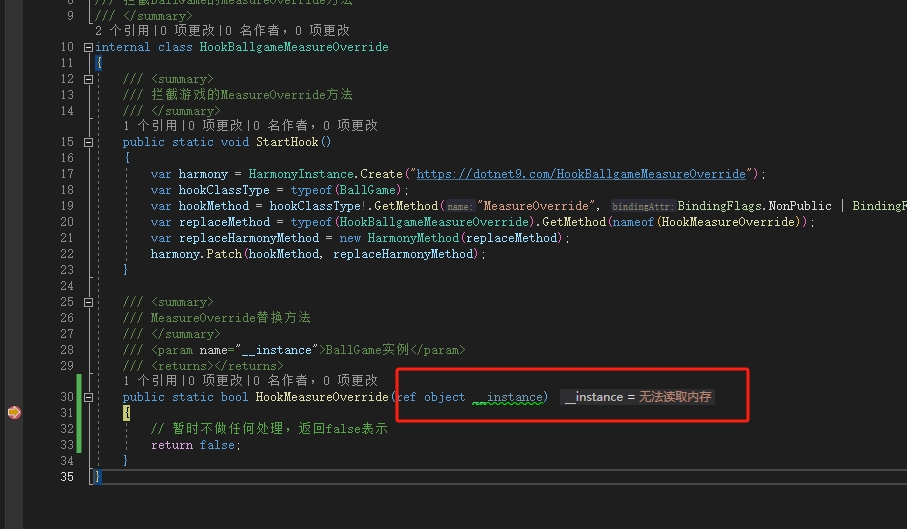Image resolution: width=907 pixels, height=529 pixels.
Task: Click the "name:" inlay hint on line 19
Action: pyautogui.click(x=460, y=206)
